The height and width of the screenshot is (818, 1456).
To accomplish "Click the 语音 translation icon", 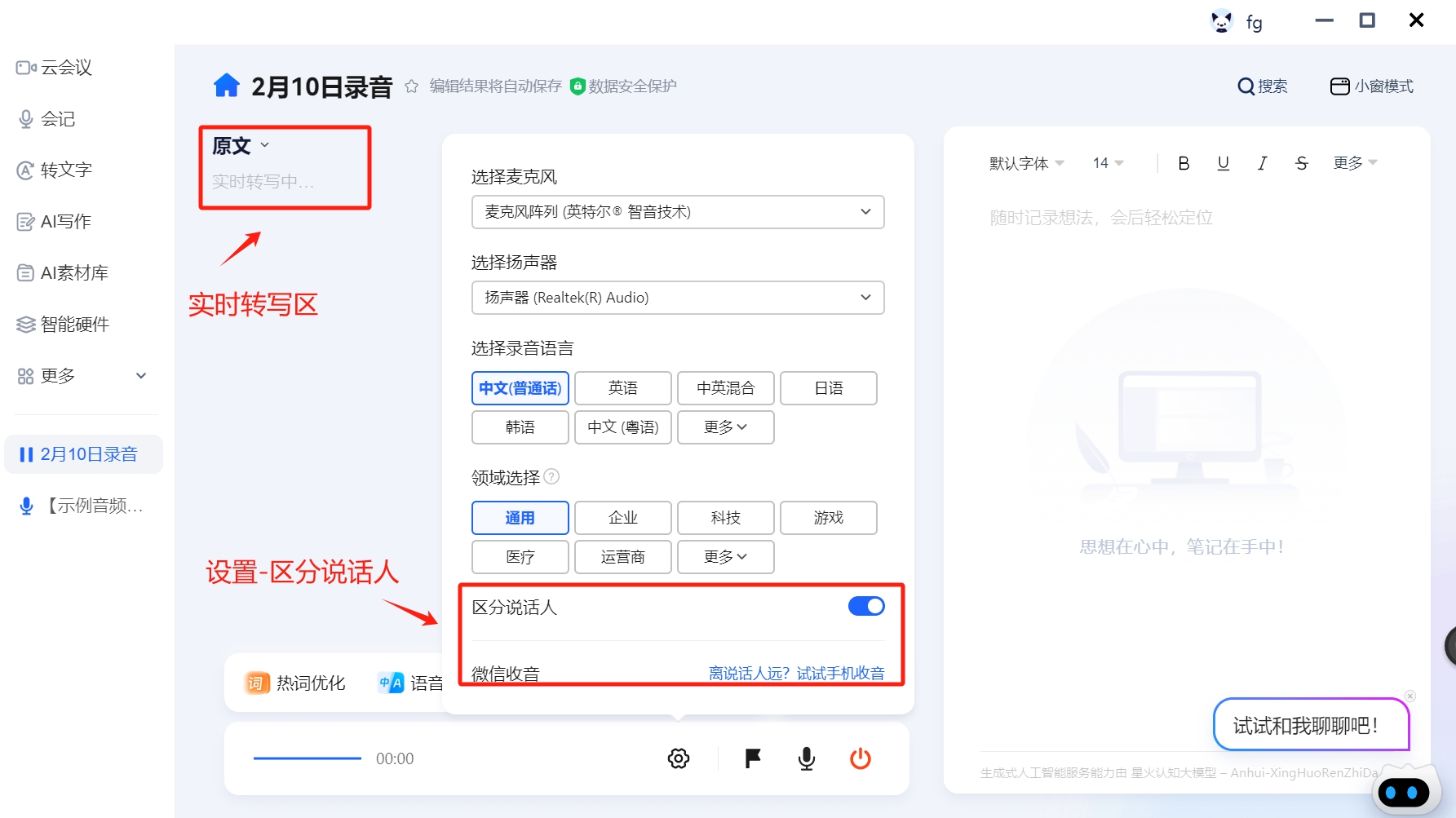I will [x=391, y=683].
